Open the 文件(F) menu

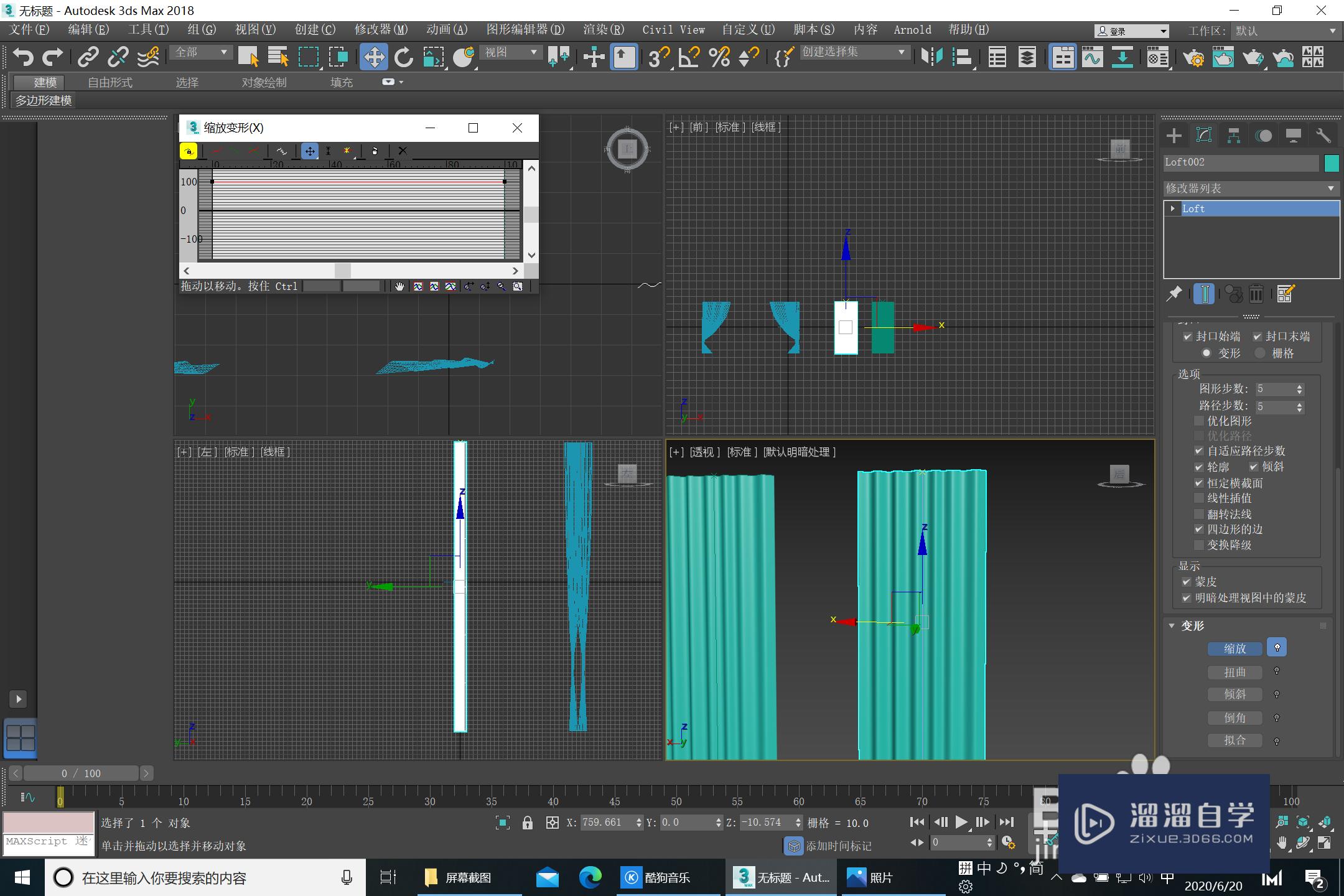point(30,30)
